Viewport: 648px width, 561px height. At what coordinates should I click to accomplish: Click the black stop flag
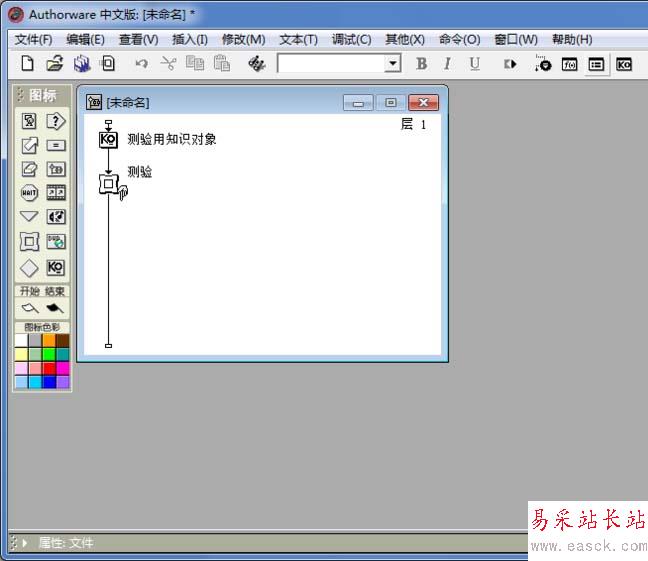pos(55,308)
